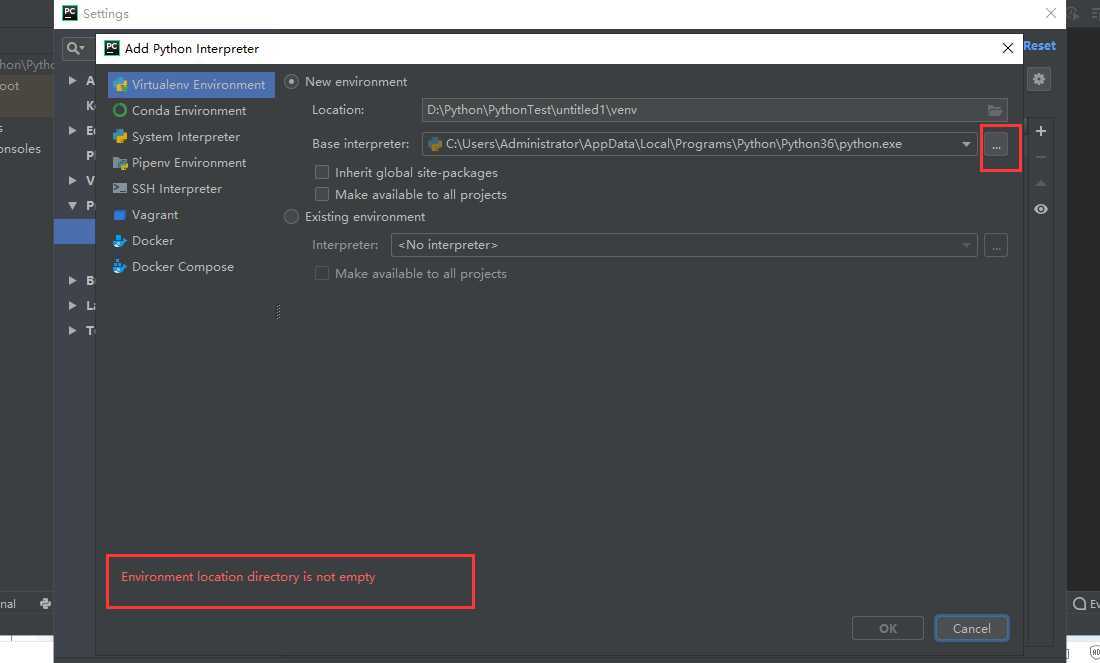Check Make available to all projects under Existing environment
1100x663 pixels.
322,274
